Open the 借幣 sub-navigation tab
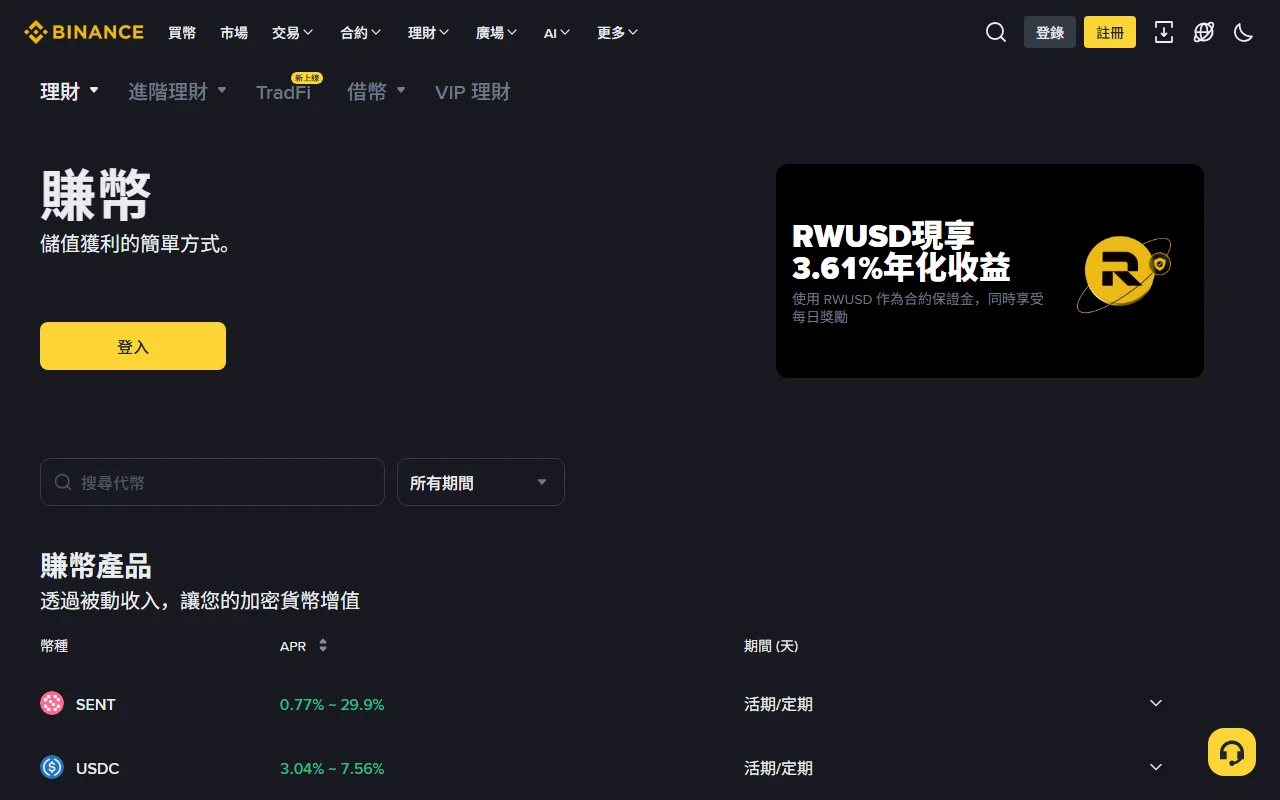This screenshot has height=800, width=1280. (376, 92)
